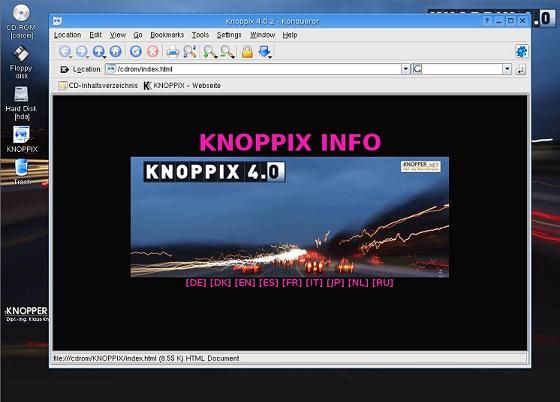
Task: Open the Bookmarks menu
Action: click(167, 35)
